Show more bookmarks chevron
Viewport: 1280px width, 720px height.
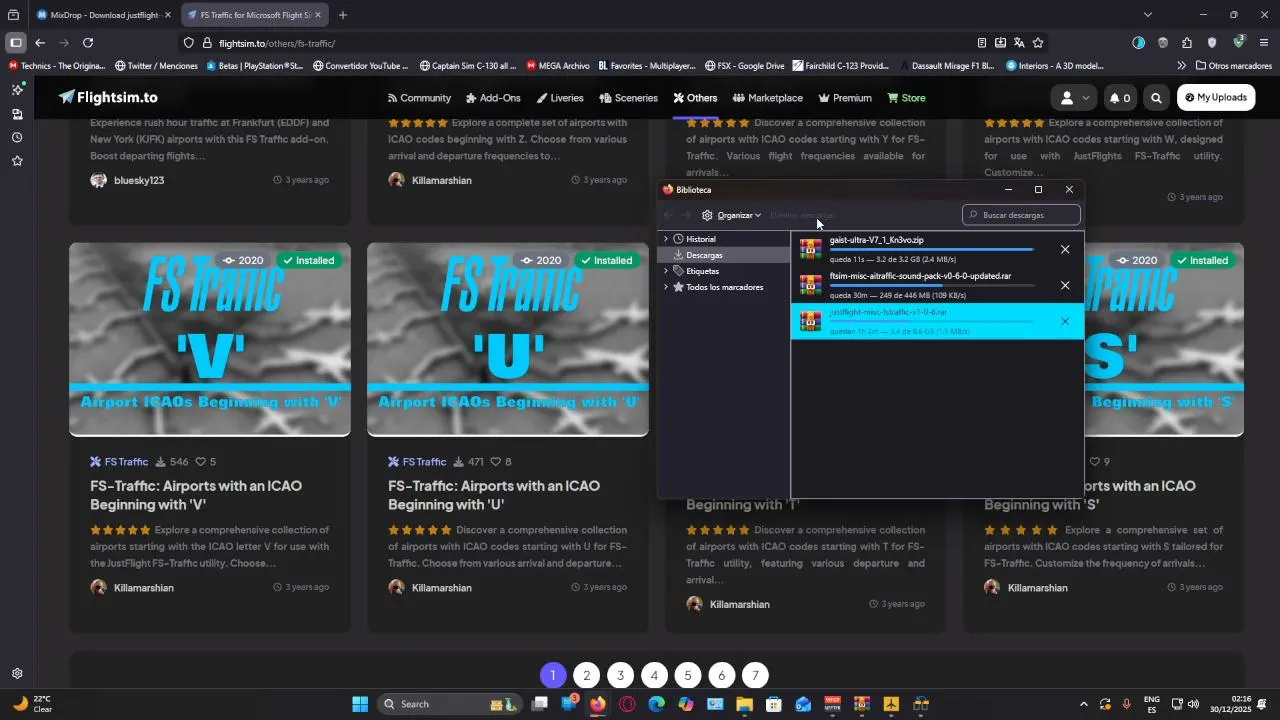[1181, 66]
